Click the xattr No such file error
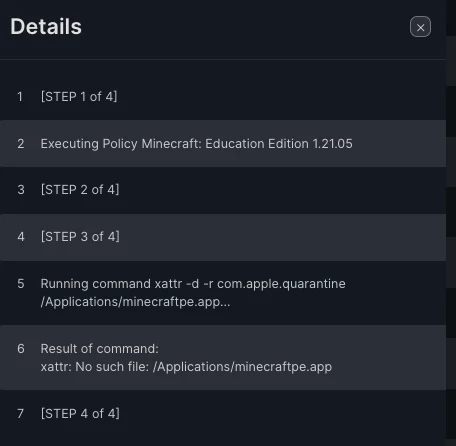The image size is (456, 446). point(186,367)
